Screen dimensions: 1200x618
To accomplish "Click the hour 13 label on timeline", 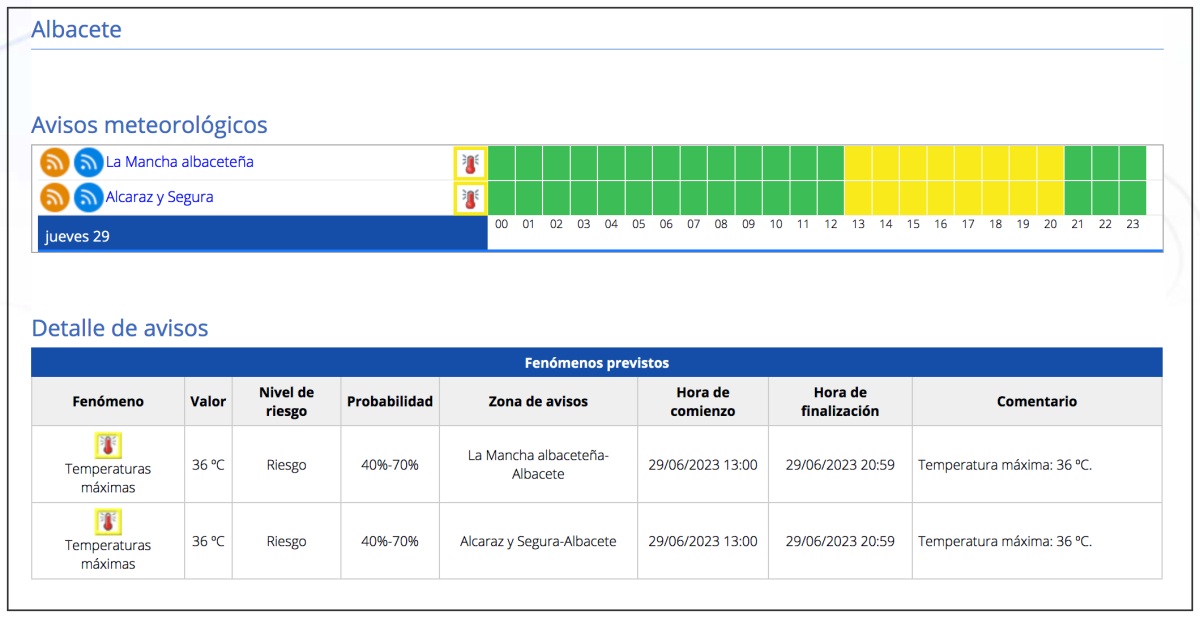I will point(858,225).
